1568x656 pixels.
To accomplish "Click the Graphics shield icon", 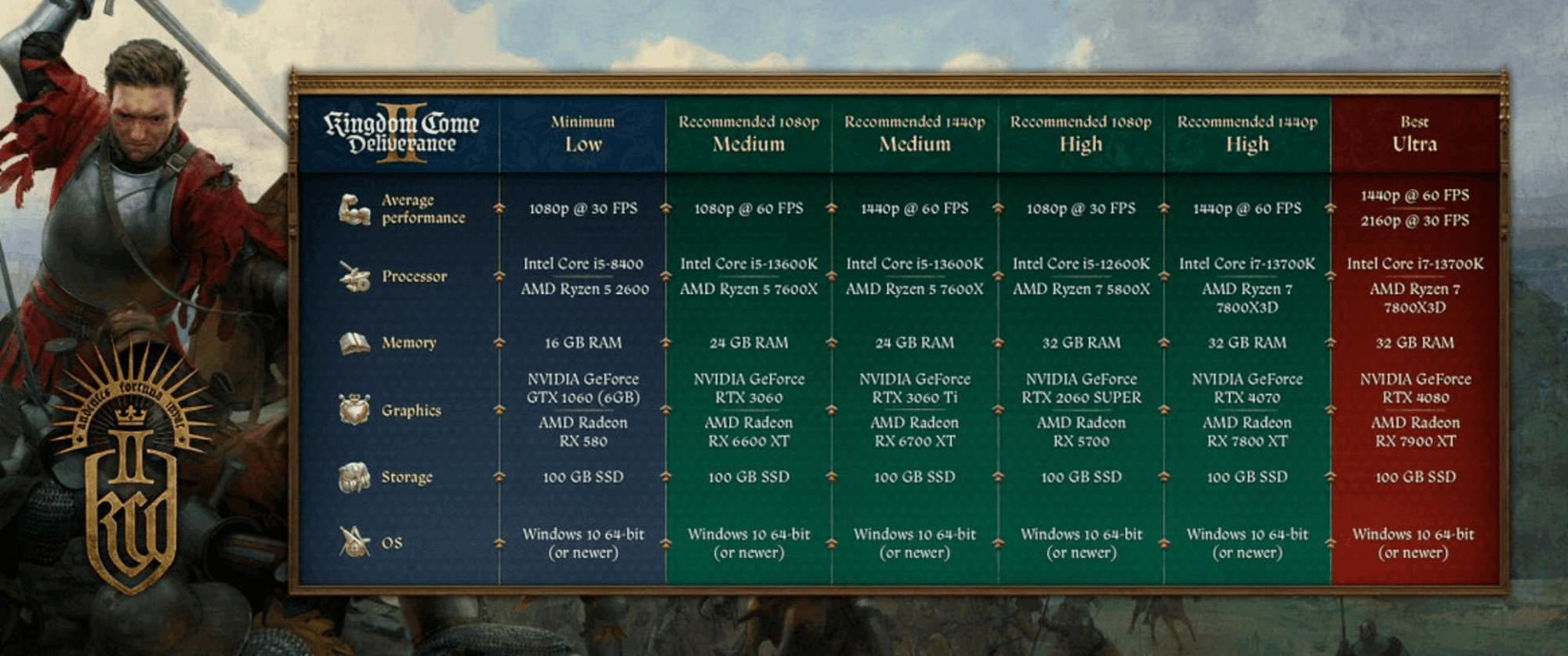I will pos(354,410).
